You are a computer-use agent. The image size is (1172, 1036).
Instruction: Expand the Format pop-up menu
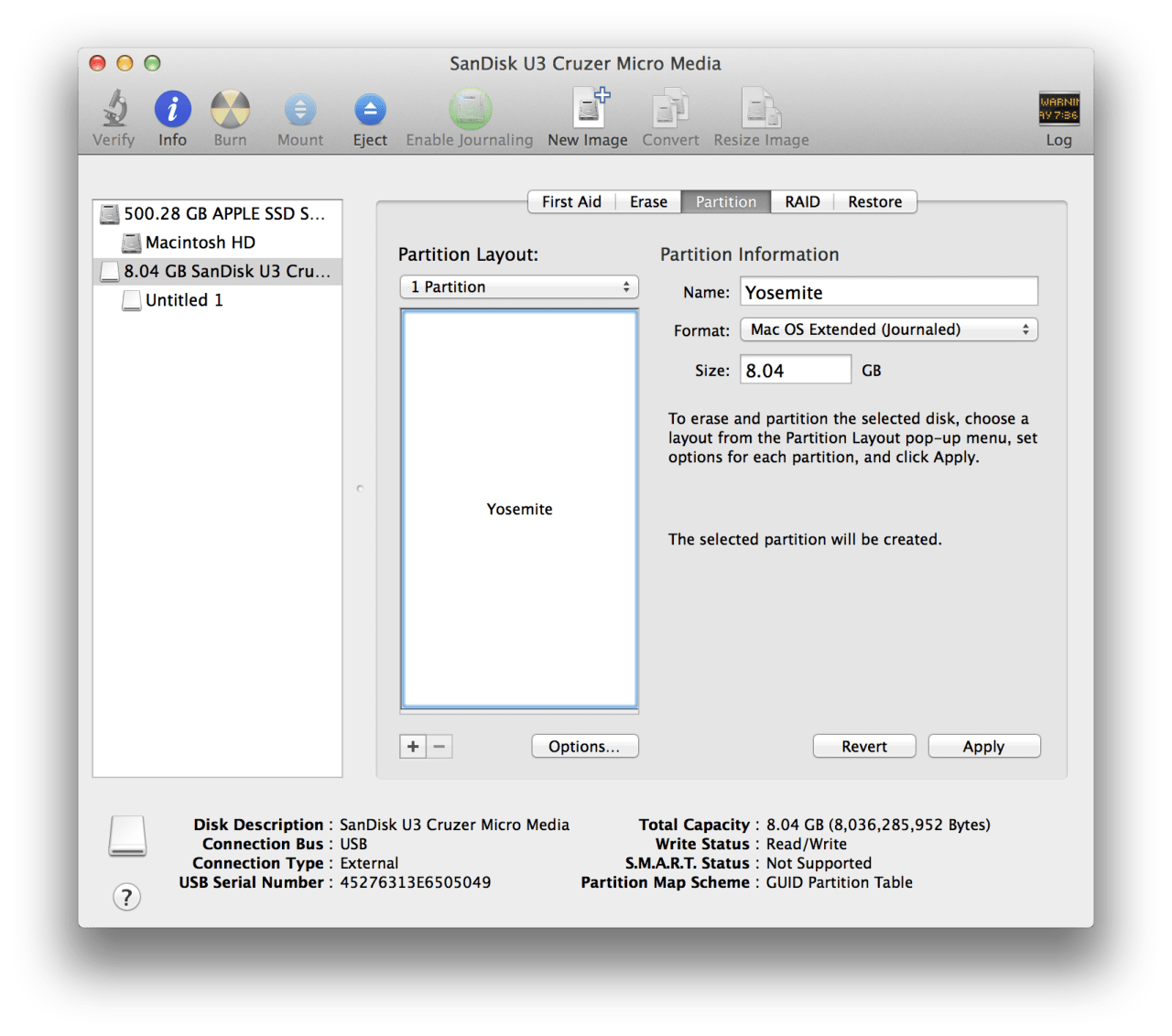tap(888, 329)
